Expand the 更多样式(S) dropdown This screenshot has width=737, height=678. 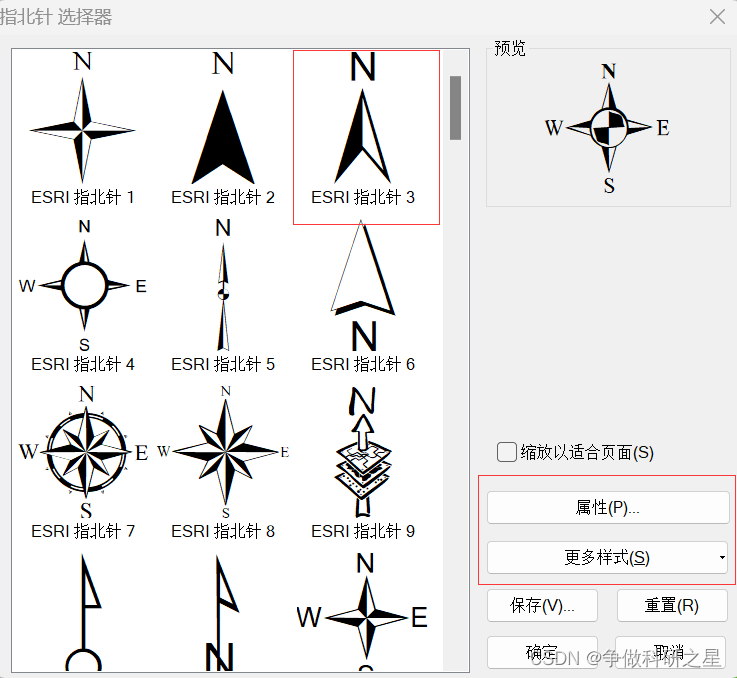[x=608, y=558]
